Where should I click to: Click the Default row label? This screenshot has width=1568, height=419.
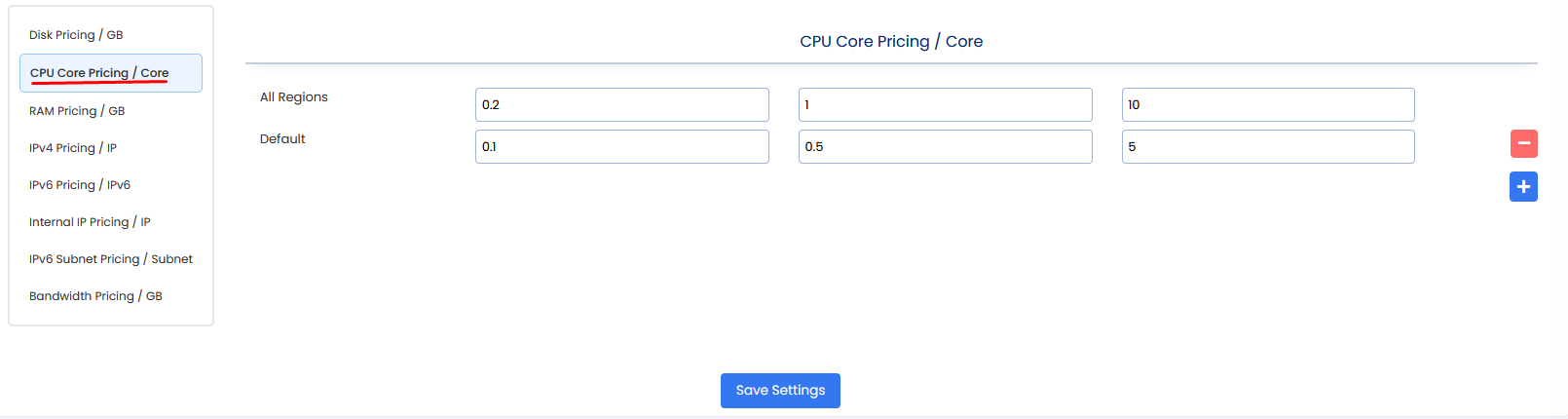pyautogui.click(x=282, y=139)
